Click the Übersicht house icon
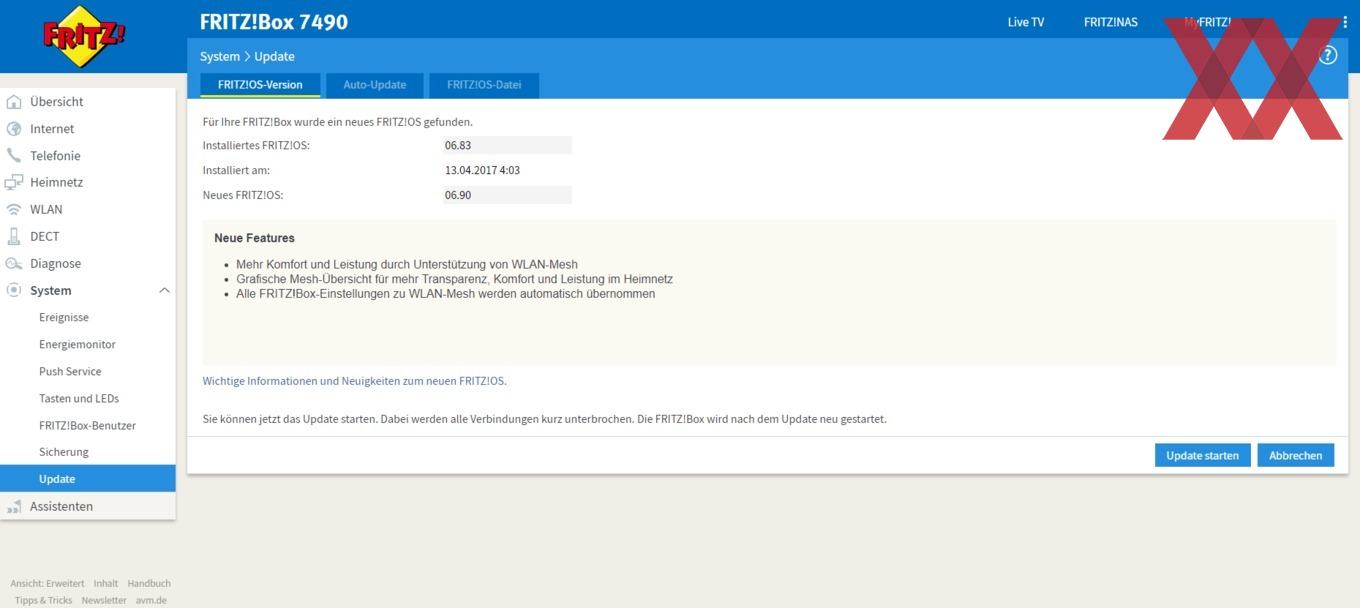 click(14, 102)
